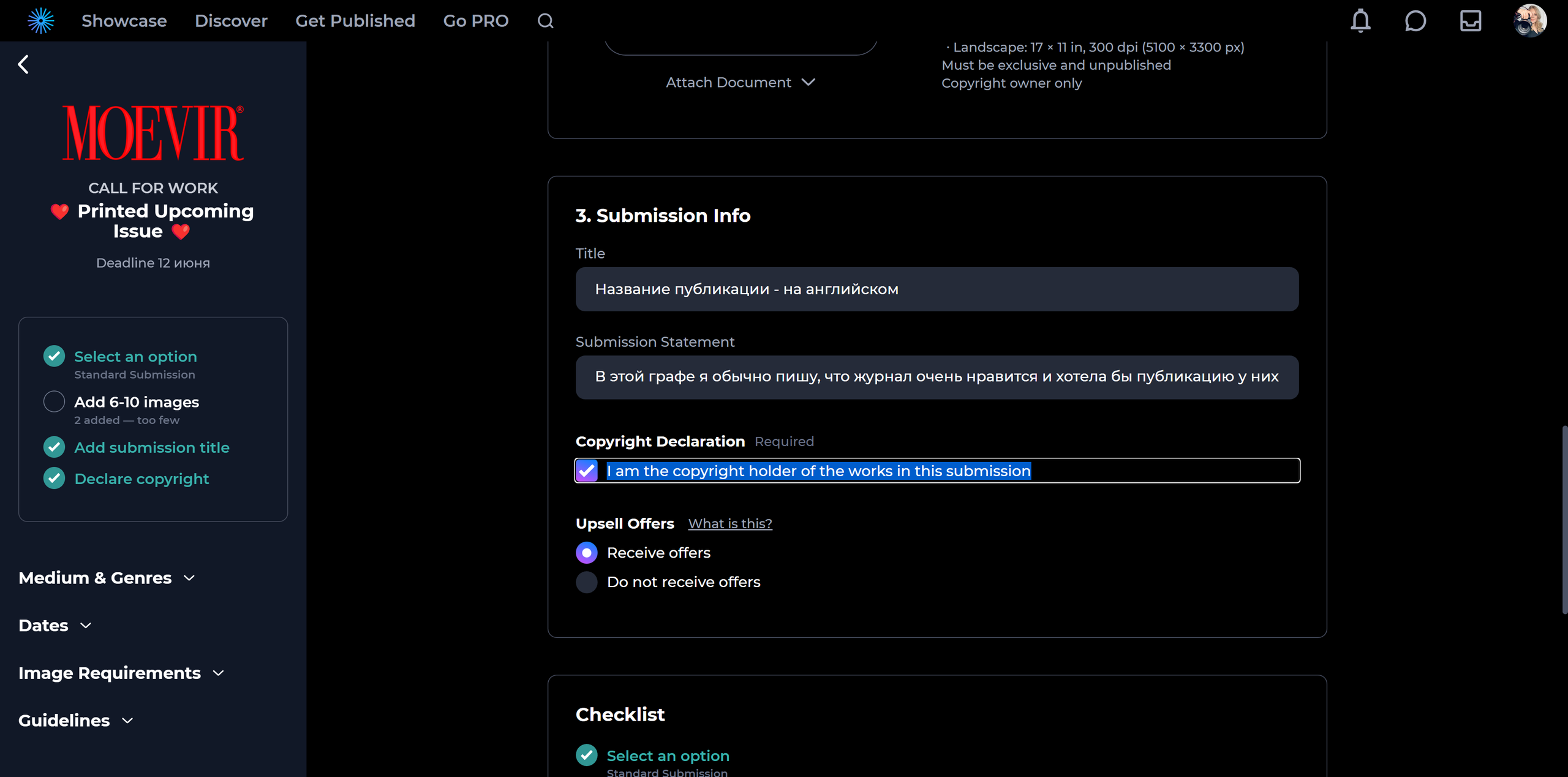Click the page's vertical scrollbar
The width and height of the screenshot is (1568, 777).
(1564, 520)
